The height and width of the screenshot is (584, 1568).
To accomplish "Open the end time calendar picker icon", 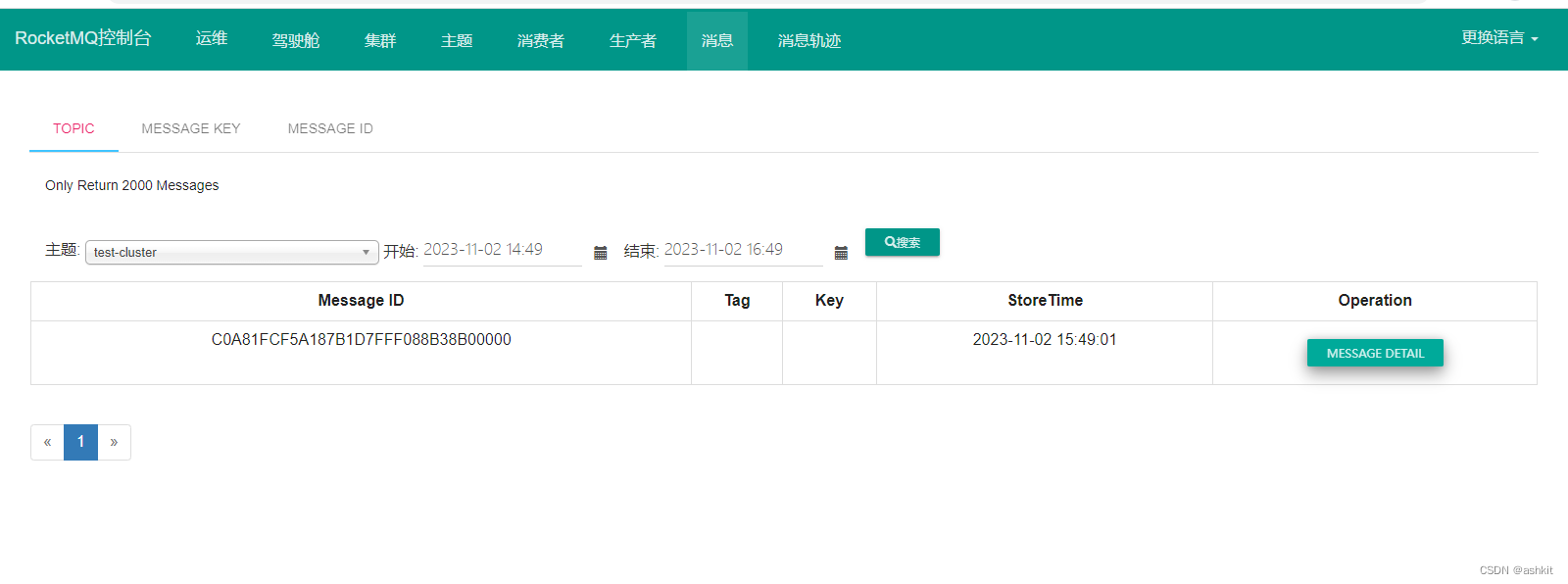I will (841, 253).
